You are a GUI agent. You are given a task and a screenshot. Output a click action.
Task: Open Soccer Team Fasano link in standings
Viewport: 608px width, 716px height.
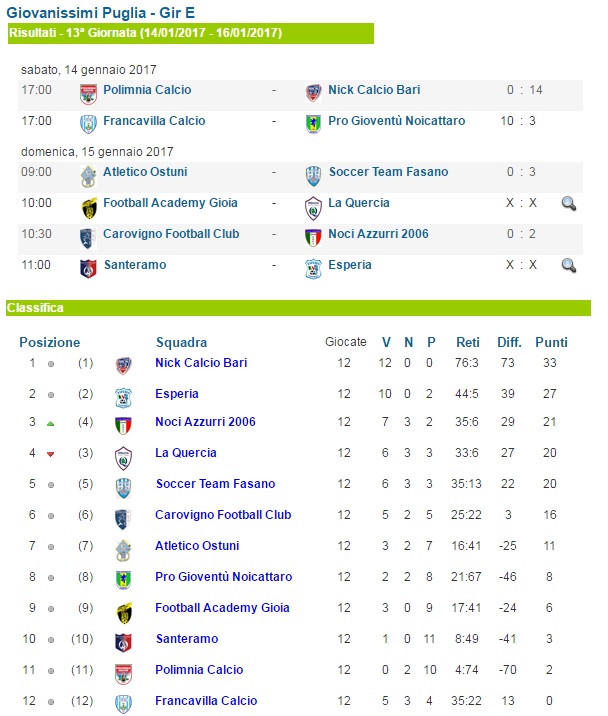[x=215, y=484]
